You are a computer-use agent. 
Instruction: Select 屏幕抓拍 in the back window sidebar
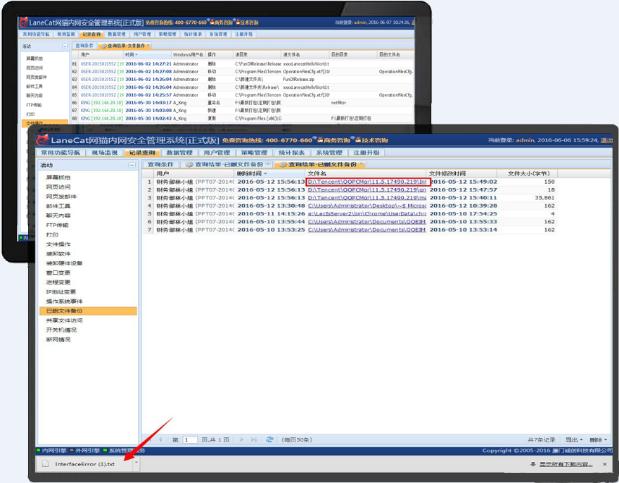[34, 58]
